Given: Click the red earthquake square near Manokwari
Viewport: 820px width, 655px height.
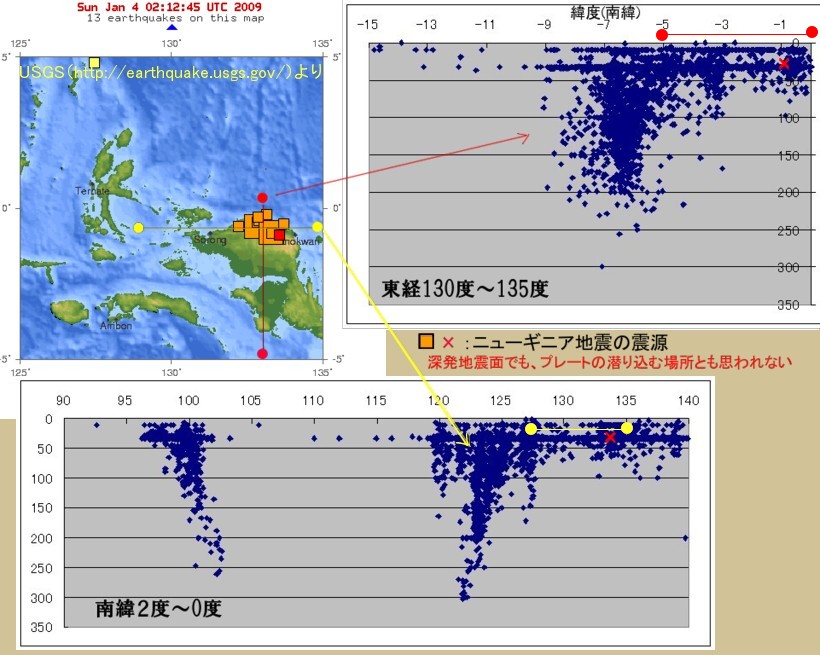Looking at the screenshot, I should click(x=279, y=235).
